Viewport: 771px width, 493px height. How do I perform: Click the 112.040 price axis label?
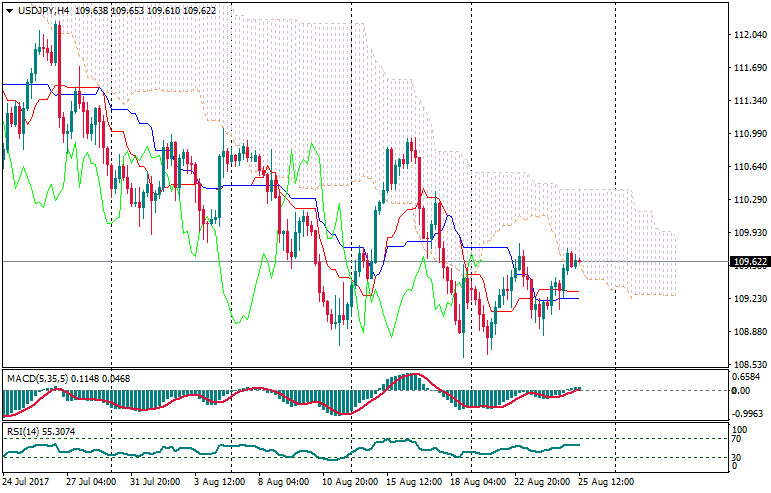[x=749, y=35]
